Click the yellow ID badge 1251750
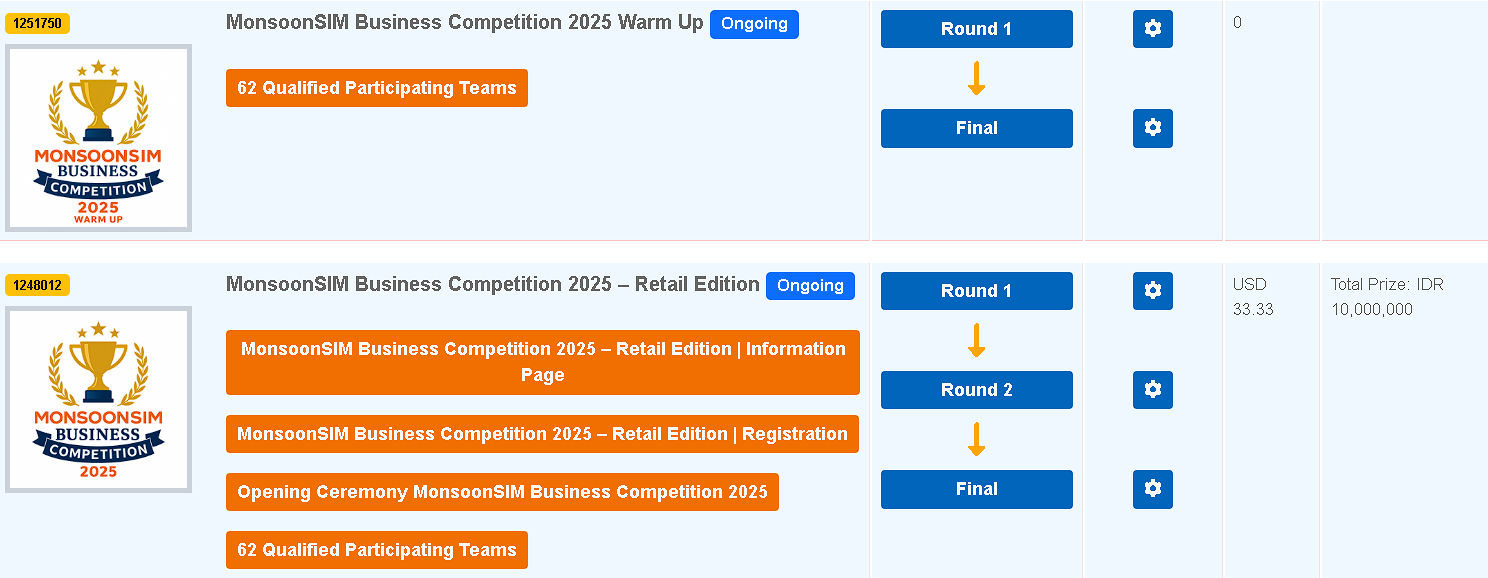The width and height of the screenshot is (1488, 578). coord(38,24)
